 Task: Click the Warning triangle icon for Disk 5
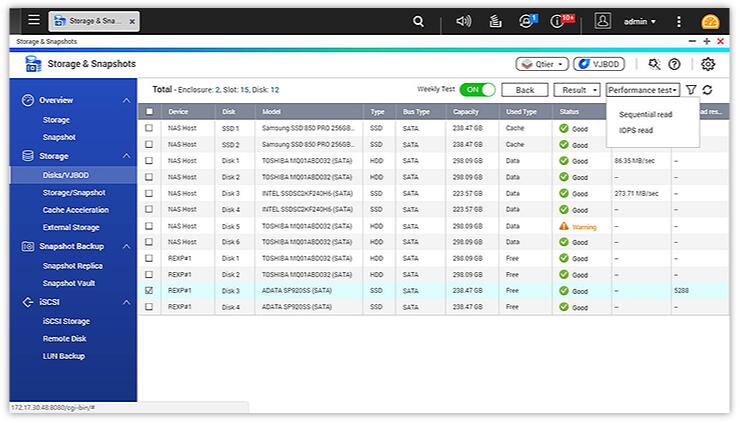point(563,226)
